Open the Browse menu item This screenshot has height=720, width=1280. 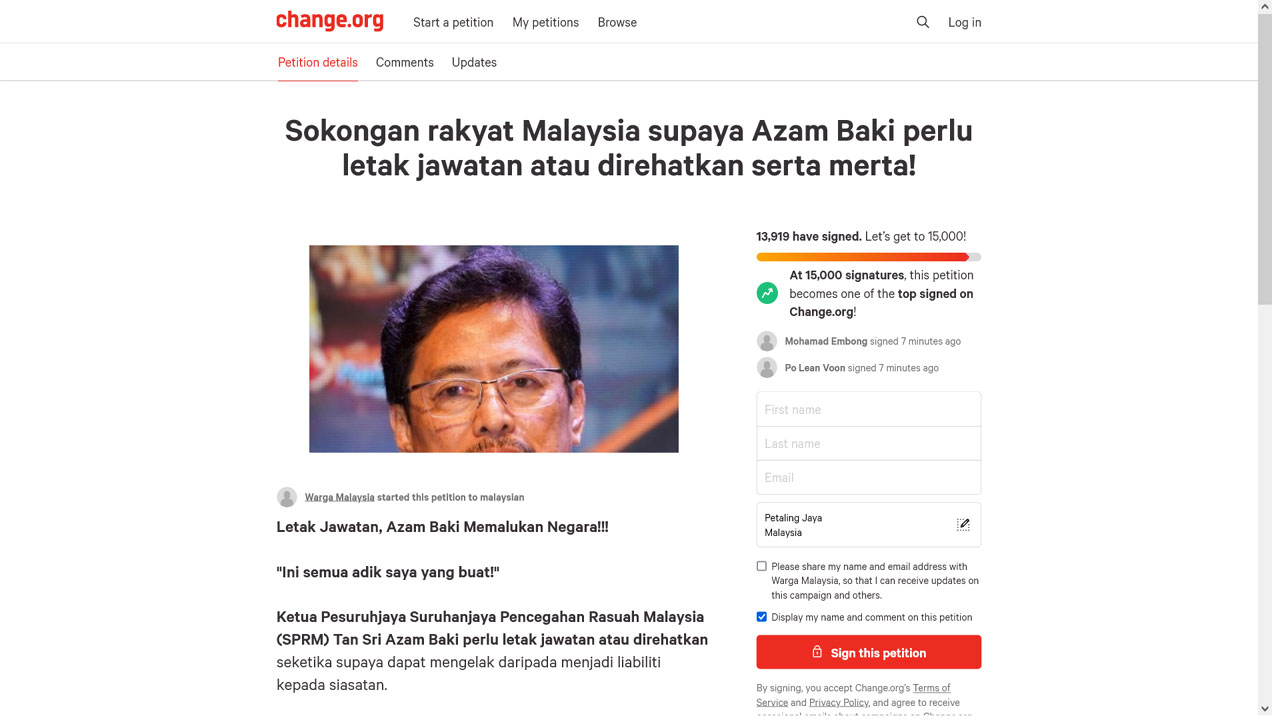pyautogui.click(x=617, y=22)
